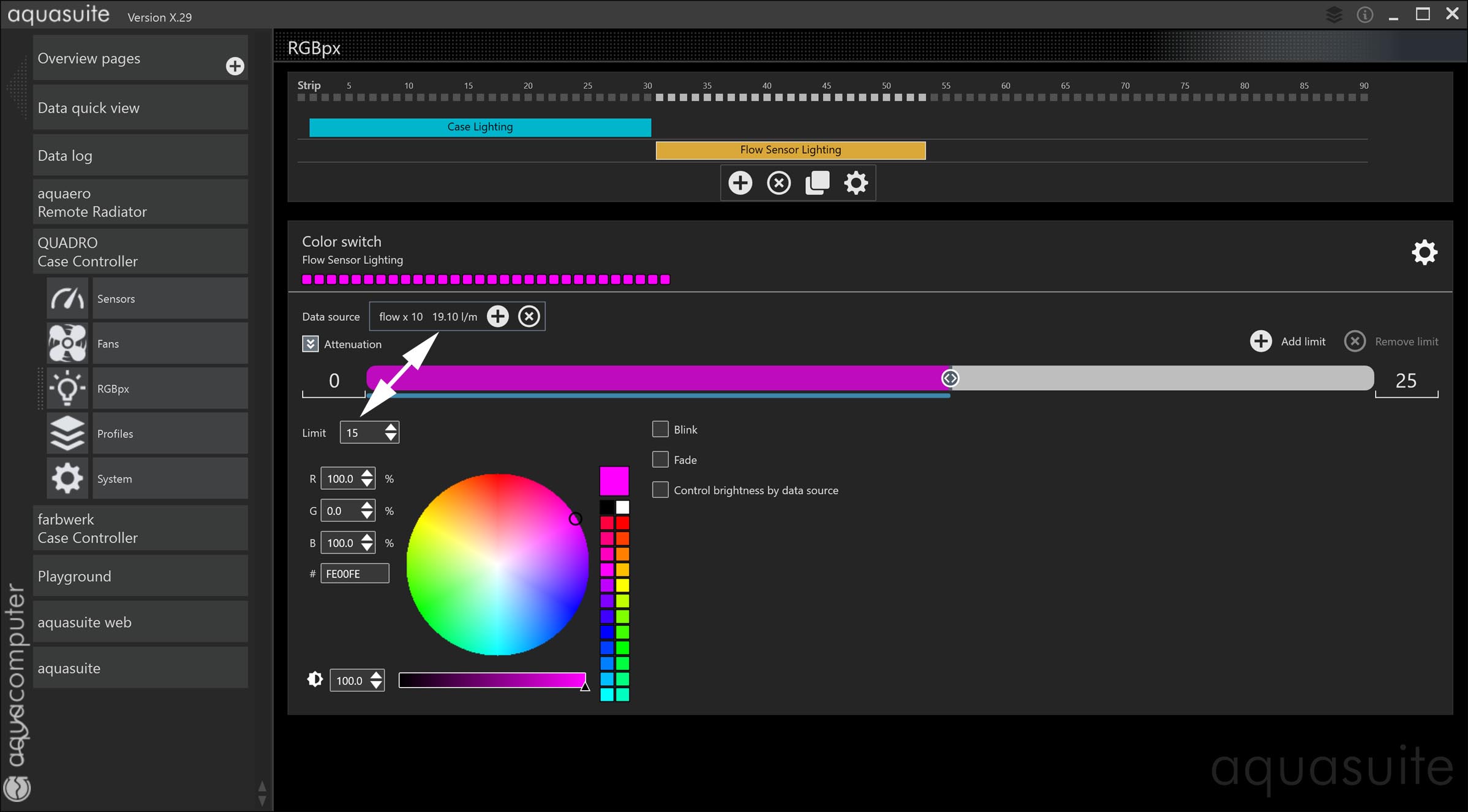
Task: Open the Fans page icon
Action: [67, 344]
